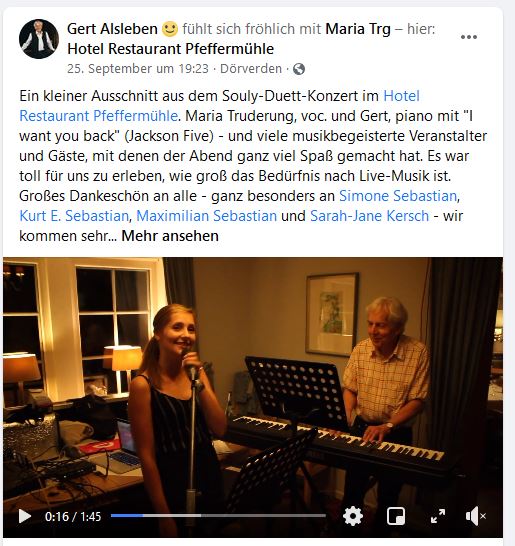
Task: Open Gert Alsleben's profile name link
Action: 112,29
